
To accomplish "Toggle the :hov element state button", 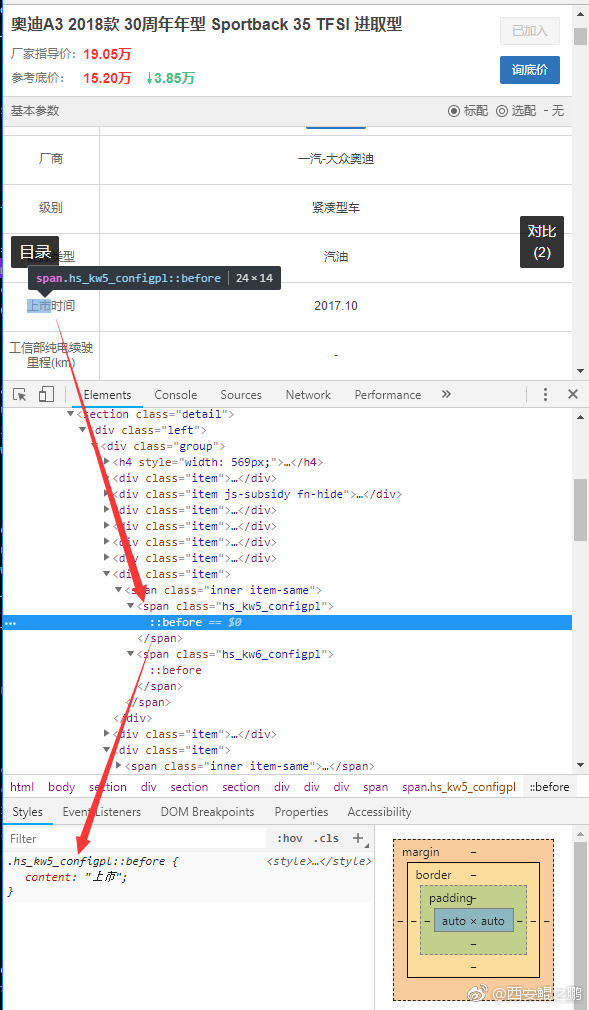I will tap(289, 838).
